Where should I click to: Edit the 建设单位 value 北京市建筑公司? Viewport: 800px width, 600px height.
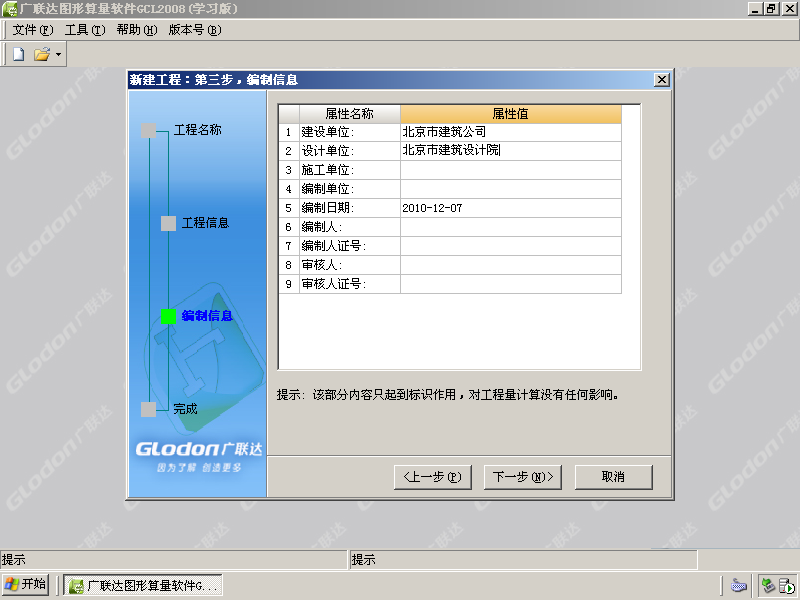click(511, 132)
